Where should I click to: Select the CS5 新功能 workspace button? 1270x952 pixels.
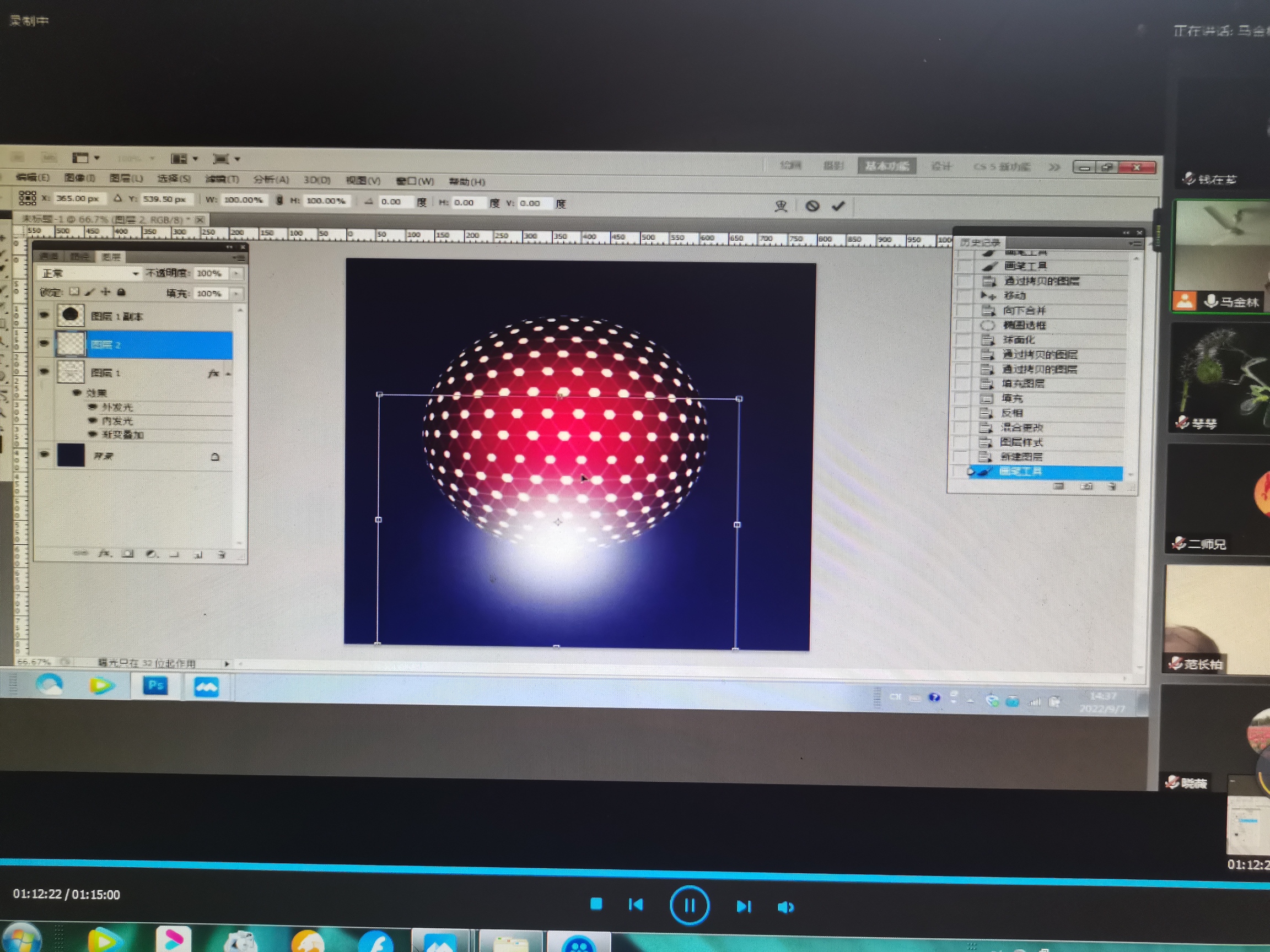[x=1002, y=167]
